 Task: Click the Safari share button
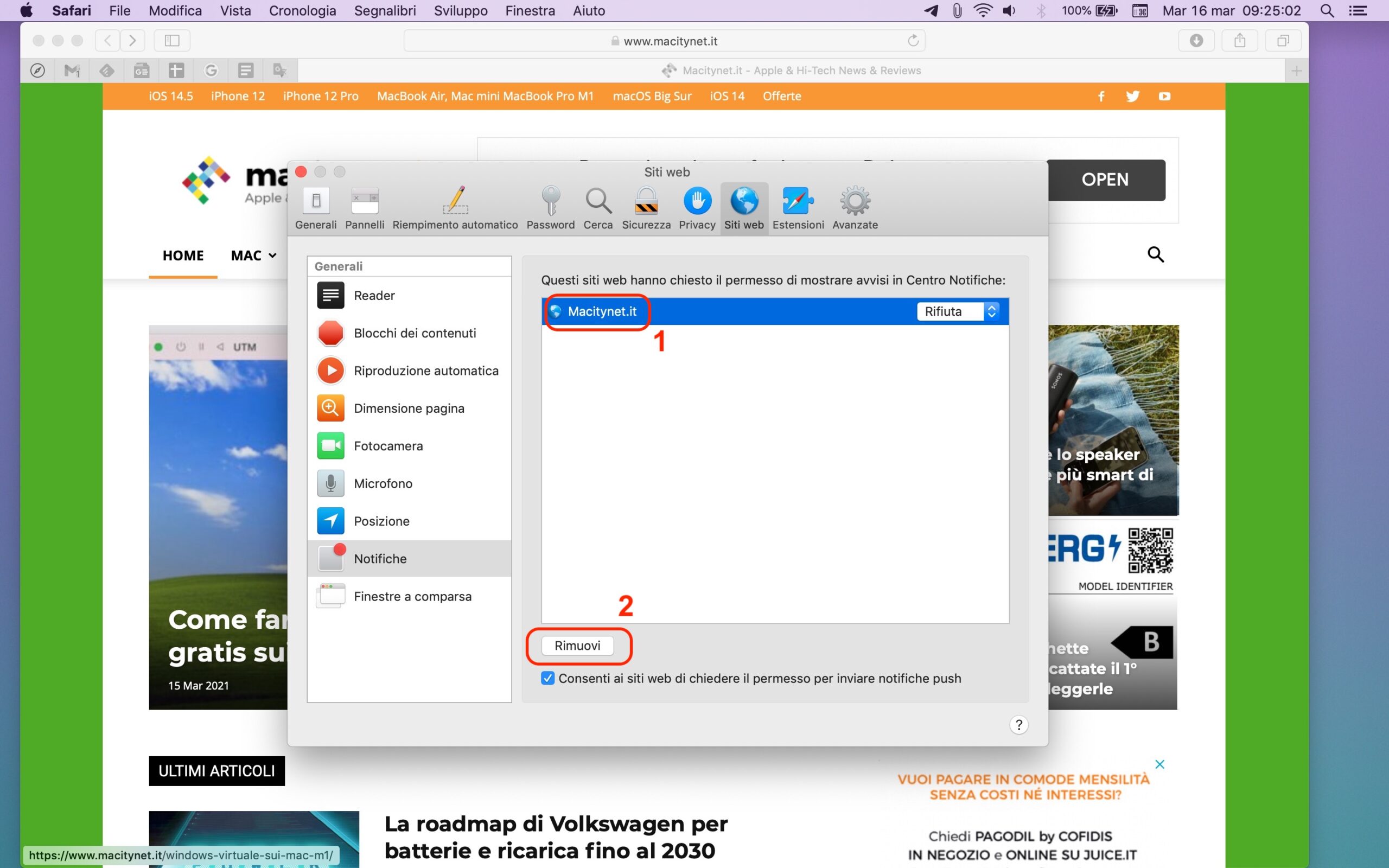tap(1239, 40)
